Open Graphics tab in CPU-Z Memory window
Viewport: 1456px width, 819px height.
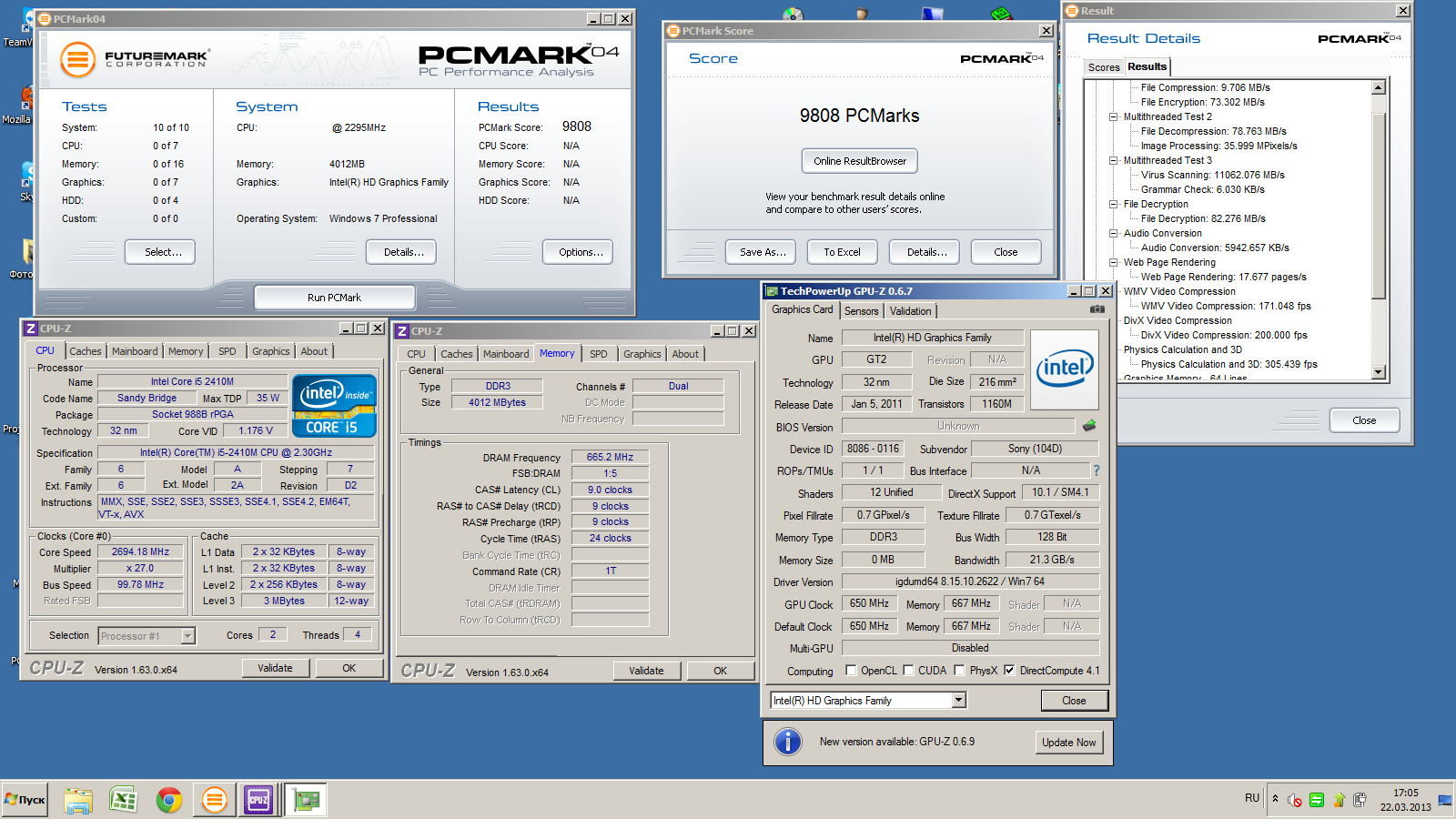pyautogui.click(x=642, y=354)
